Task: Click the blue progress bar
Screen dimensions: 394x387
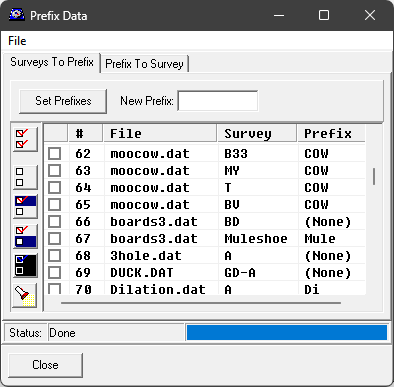Action: pyautogui.click(x=287, y=333)
